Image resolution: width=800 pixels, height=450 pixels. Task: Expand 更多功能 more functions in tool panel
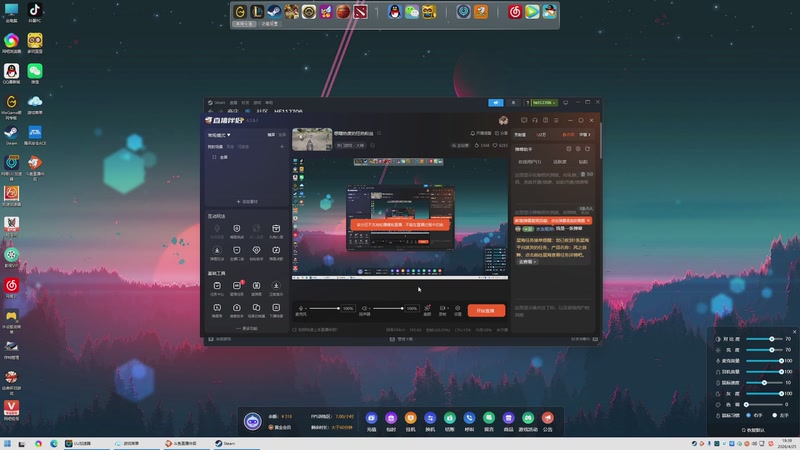[247, 328]
